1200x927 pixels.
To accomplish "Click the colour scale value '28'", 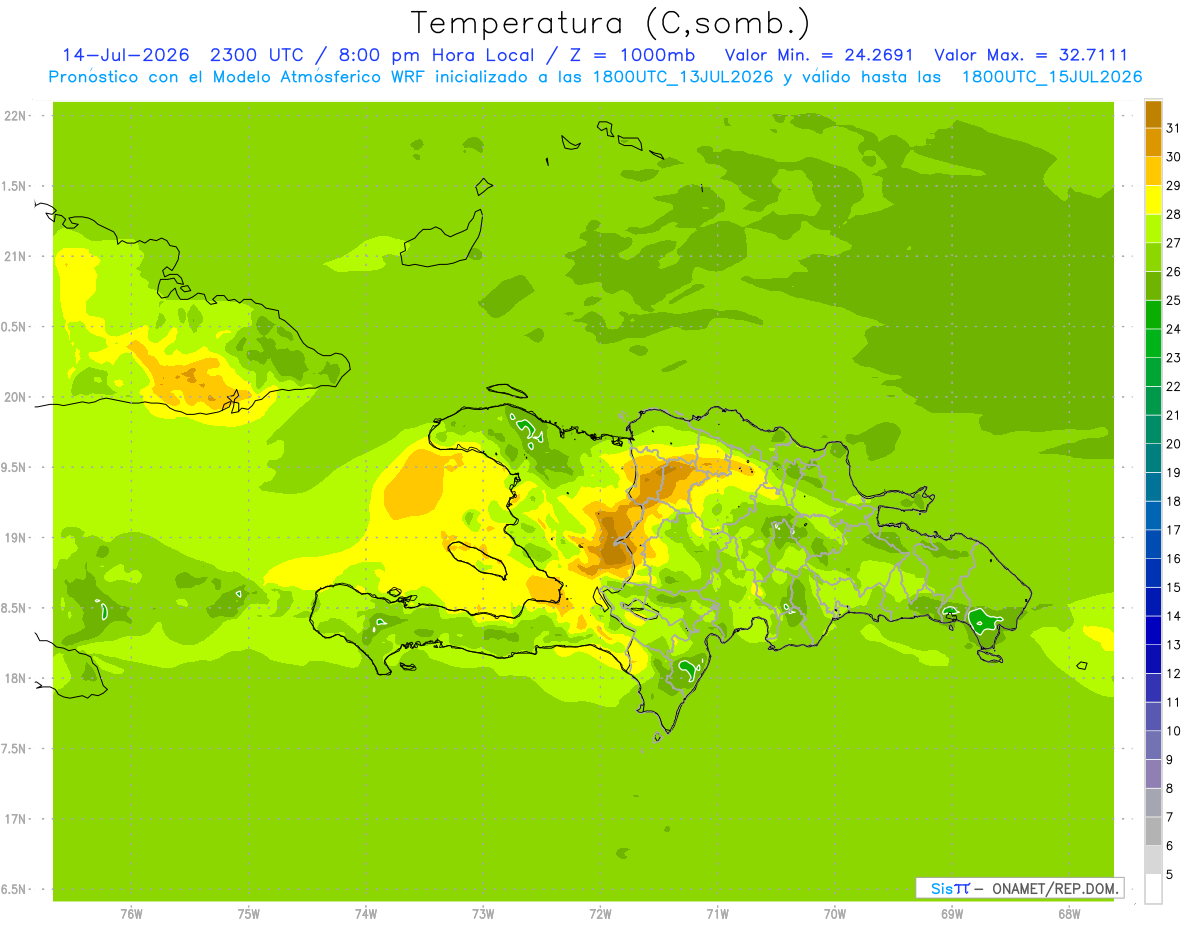I will tap(1174, 214).
